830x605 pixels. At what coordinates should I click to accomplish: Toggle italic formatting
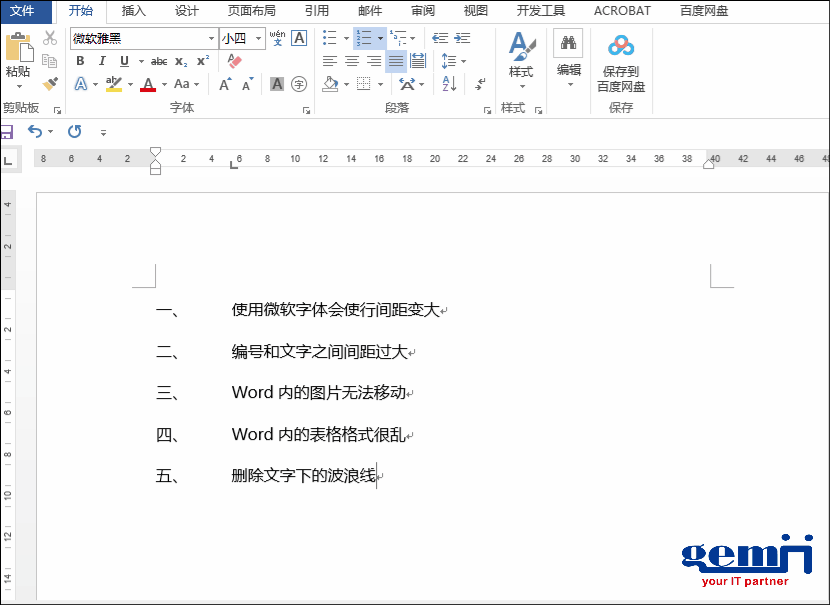point(101,59)
